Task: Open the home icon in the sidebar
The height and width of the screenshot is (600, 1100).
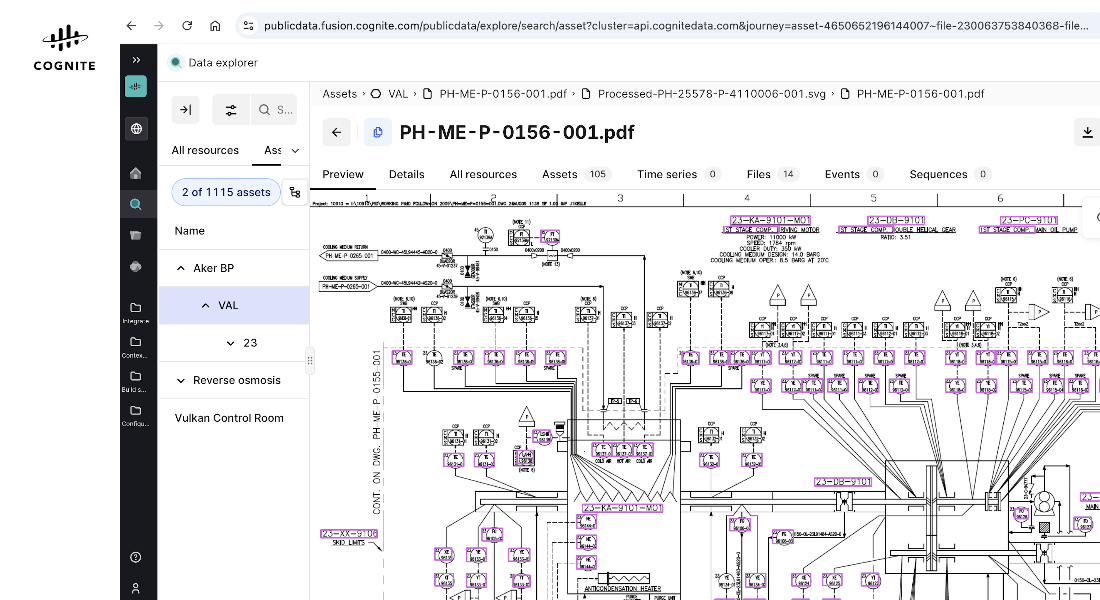Action: click(x=136, y=173)
